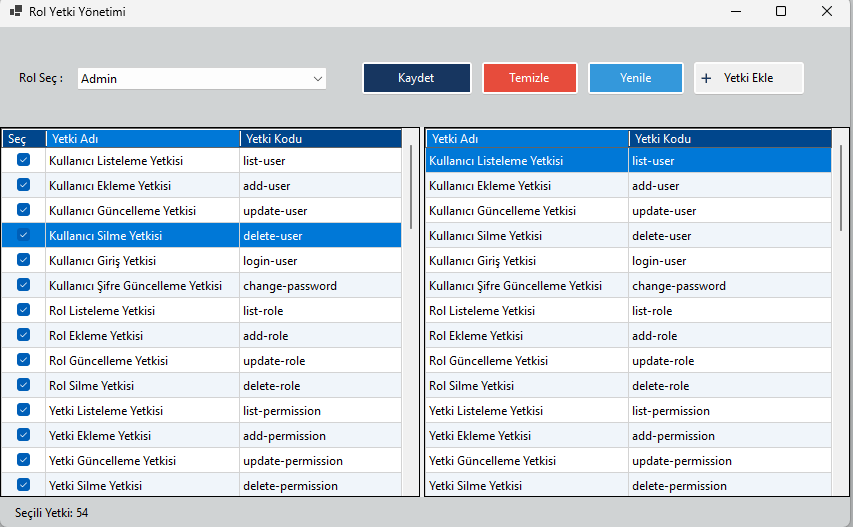Toggle the Yetki Silme Yetkisi checkbox
The width and height of the screenshot is (853, 527).
(23, 485)
